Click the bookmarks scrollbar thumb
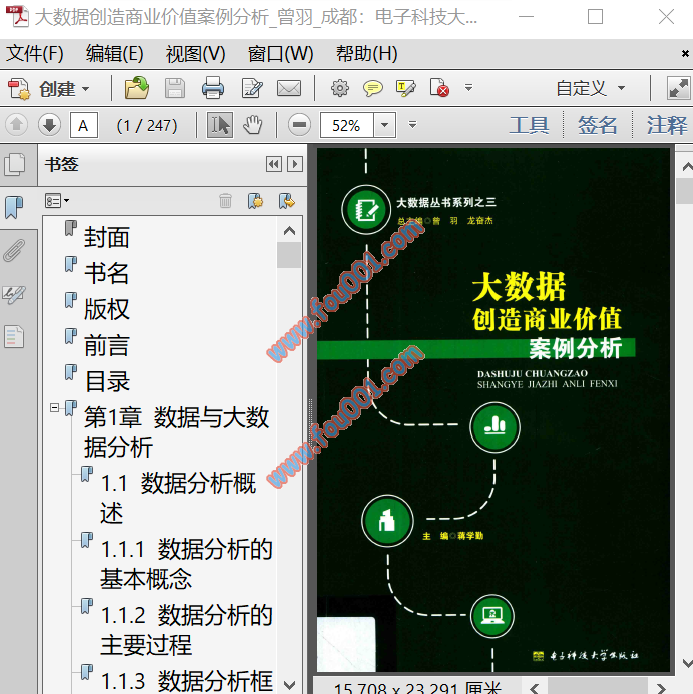693x694 pixels. click(289, 254)
